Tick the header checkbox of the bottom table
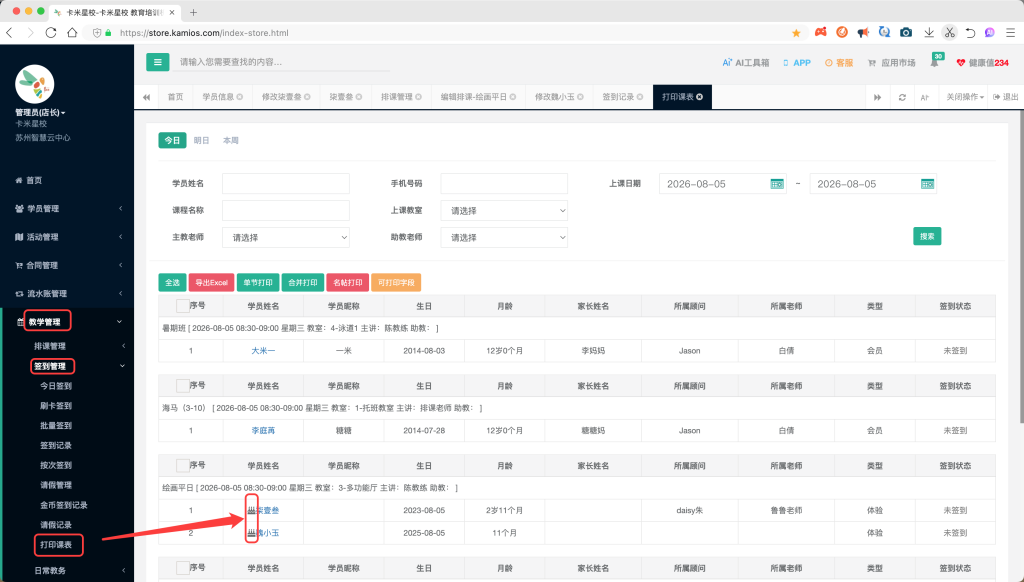This screenshot has width=1024, height=582. coord(183,568)
